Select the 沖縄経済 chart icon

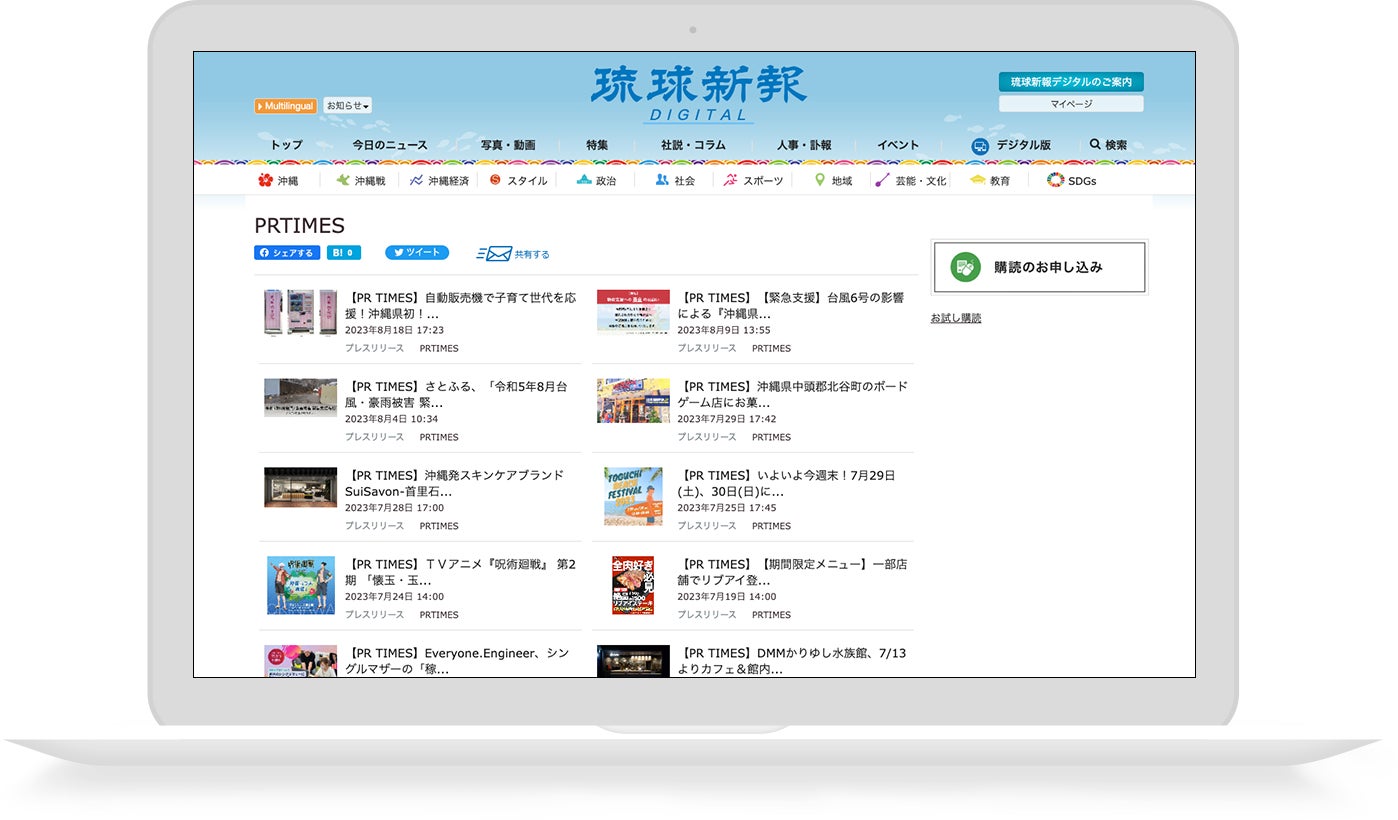pyautogui.click(x=417, y=181)
